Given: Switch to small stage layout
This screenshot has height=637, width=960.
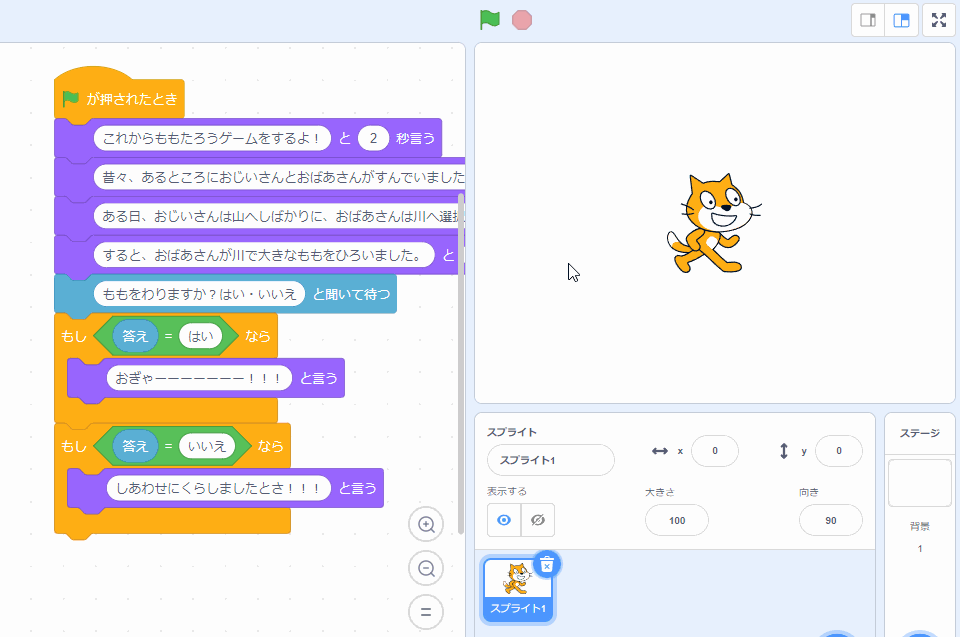Looking at the screenshot, I should [x=868, y=20].
